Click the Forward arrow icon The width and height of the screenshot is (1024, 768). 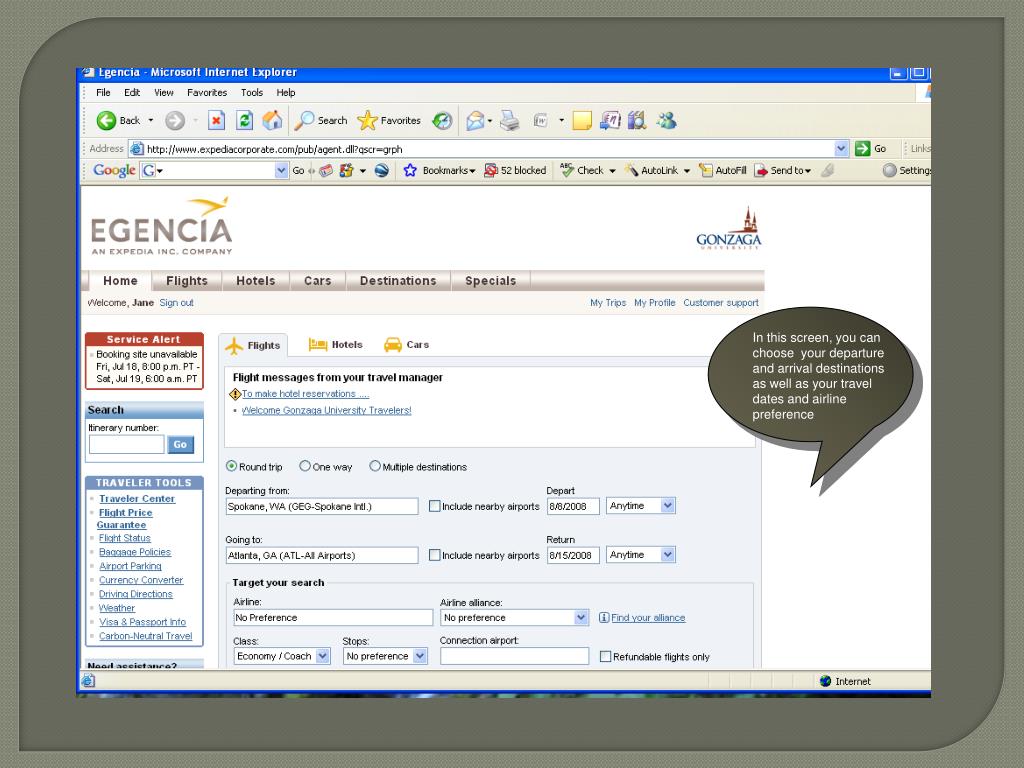174,120
